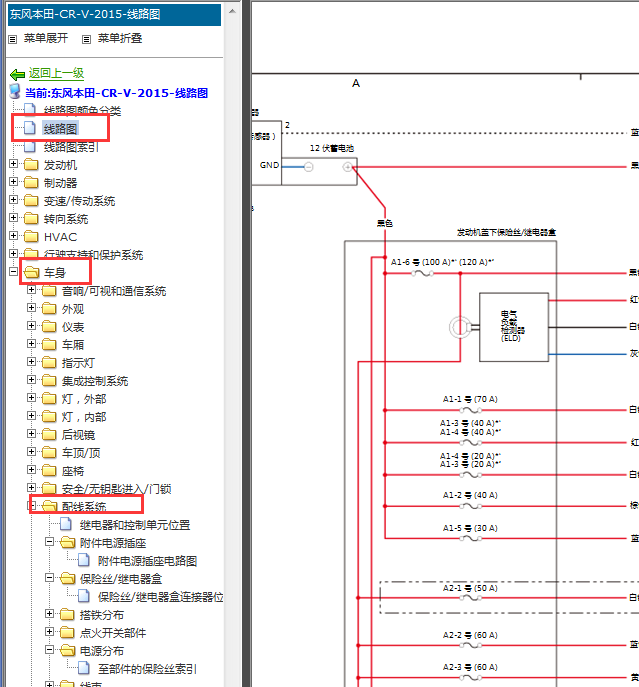
Task: Expand 音响/可视和通信系统 folder
Action: (x=32, y=290)
